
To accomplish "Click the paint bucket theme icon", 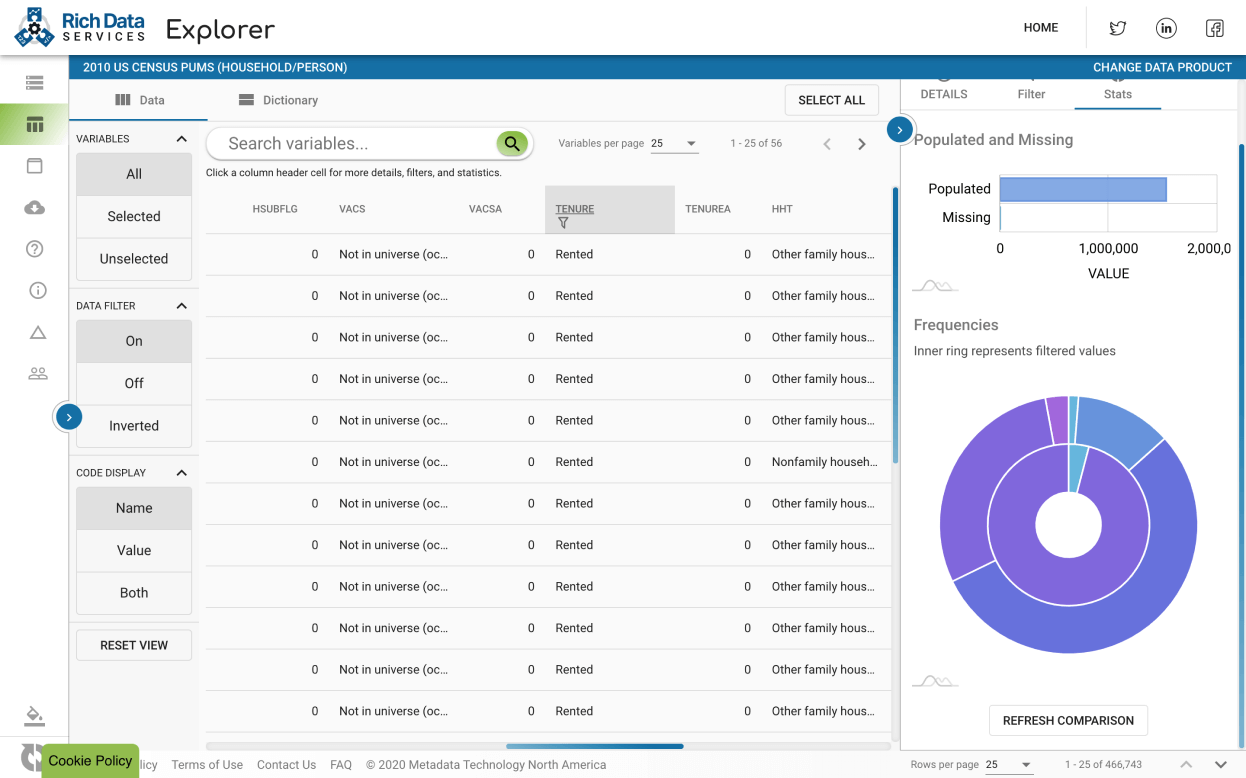I will [35, 716].
